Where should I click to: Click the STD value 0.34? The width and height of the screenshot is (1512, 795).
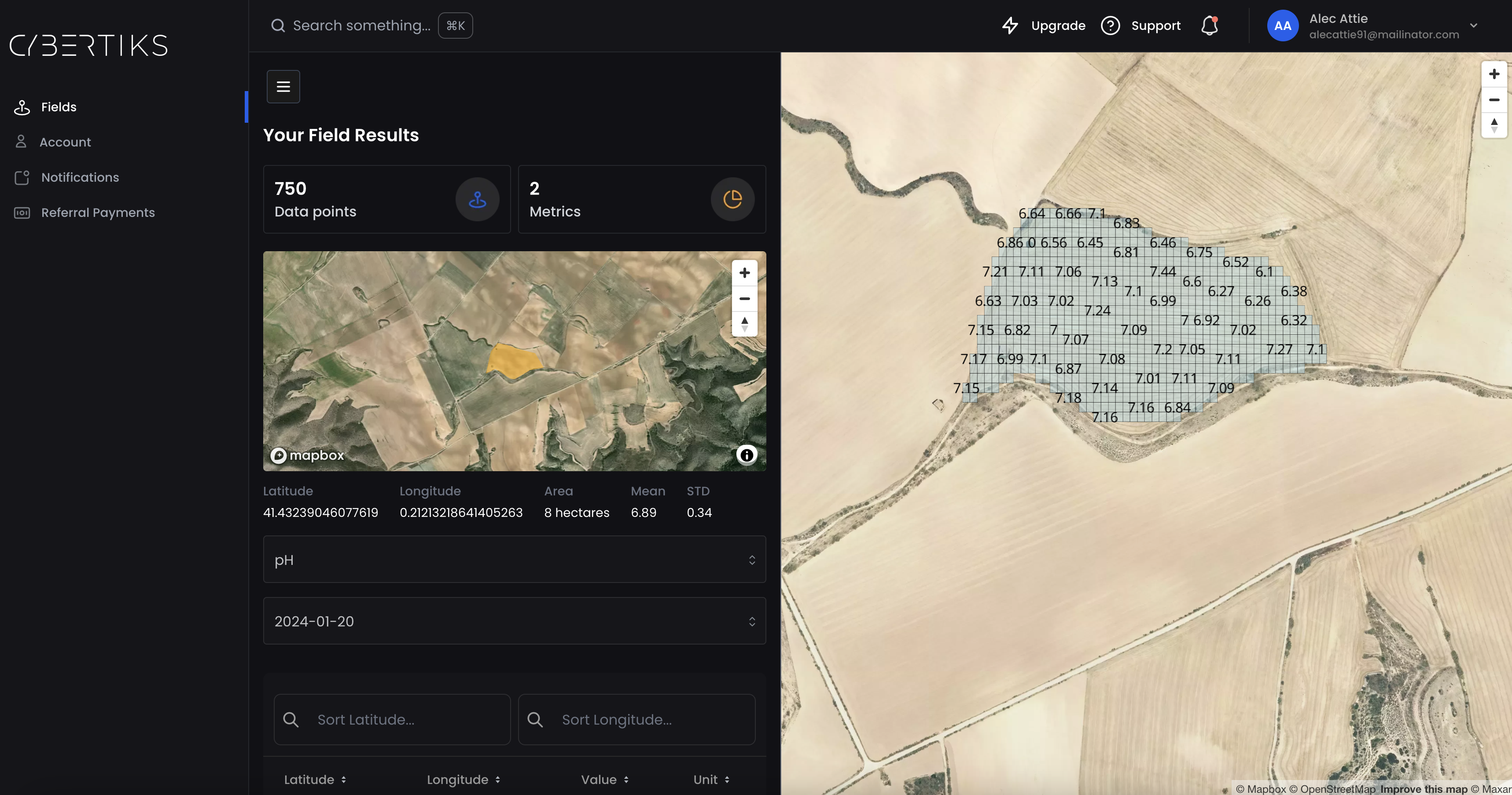point(699,512)
